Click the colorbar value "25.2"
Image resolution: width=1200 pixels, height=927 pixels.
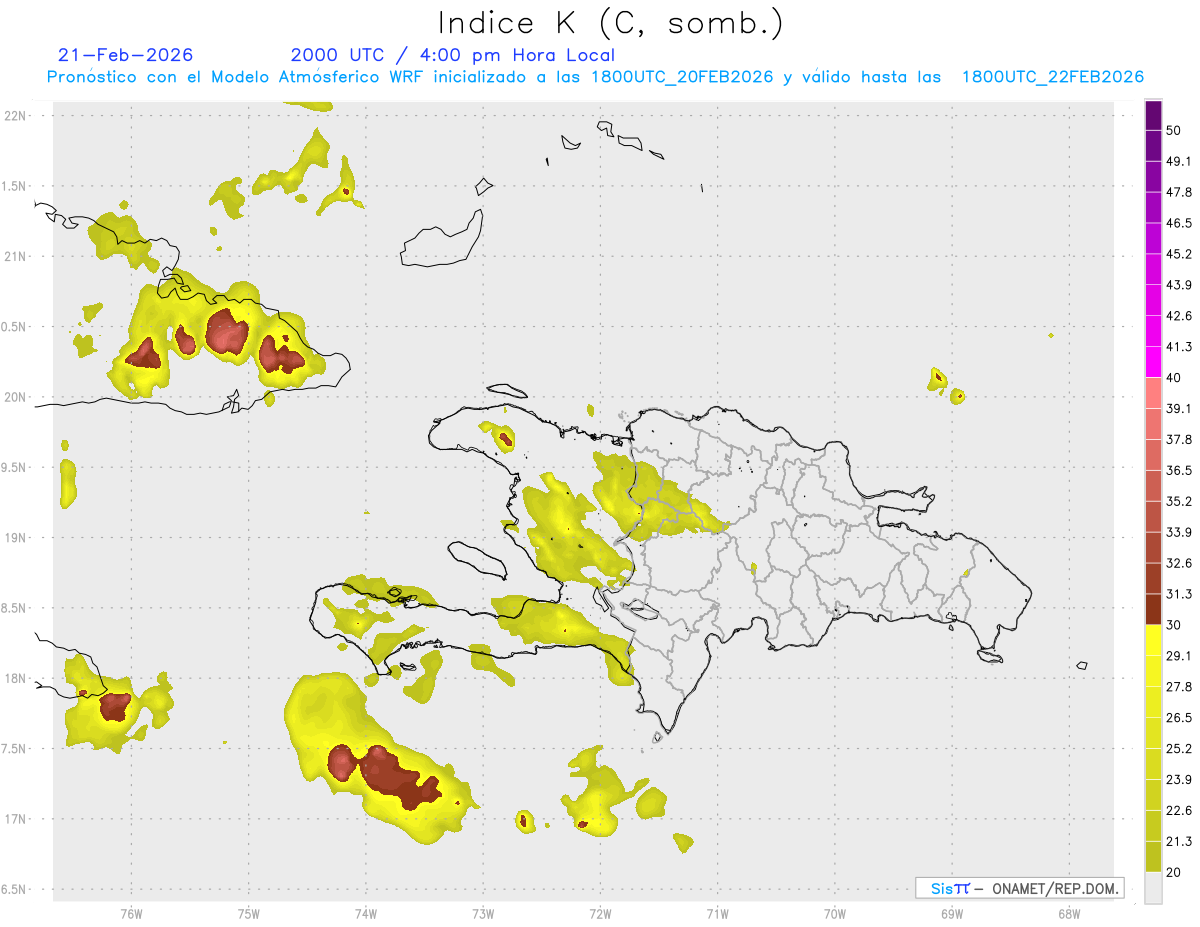coord(1179,749)
